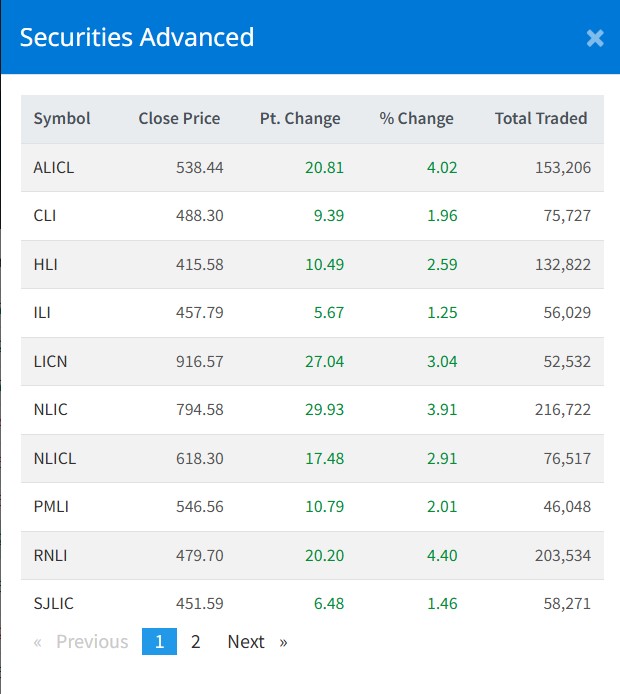Select the HLI security row
Viewport: 620px width, 694px height.
coord(45,265)
